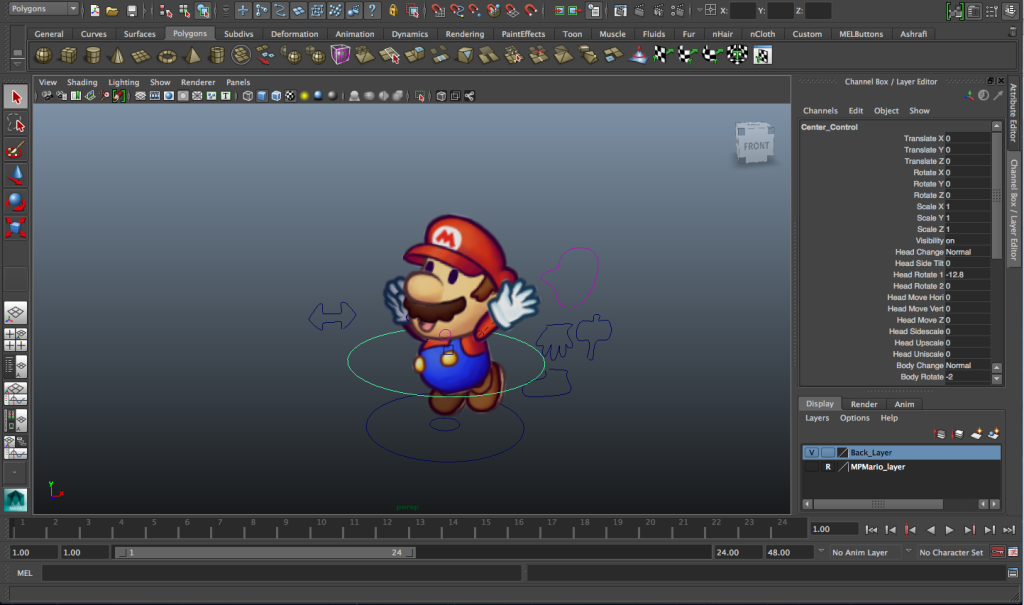This screenshot has width=1024, height=605.
Task: Create a polygon torus from the shelf
Action: [167, 56]
